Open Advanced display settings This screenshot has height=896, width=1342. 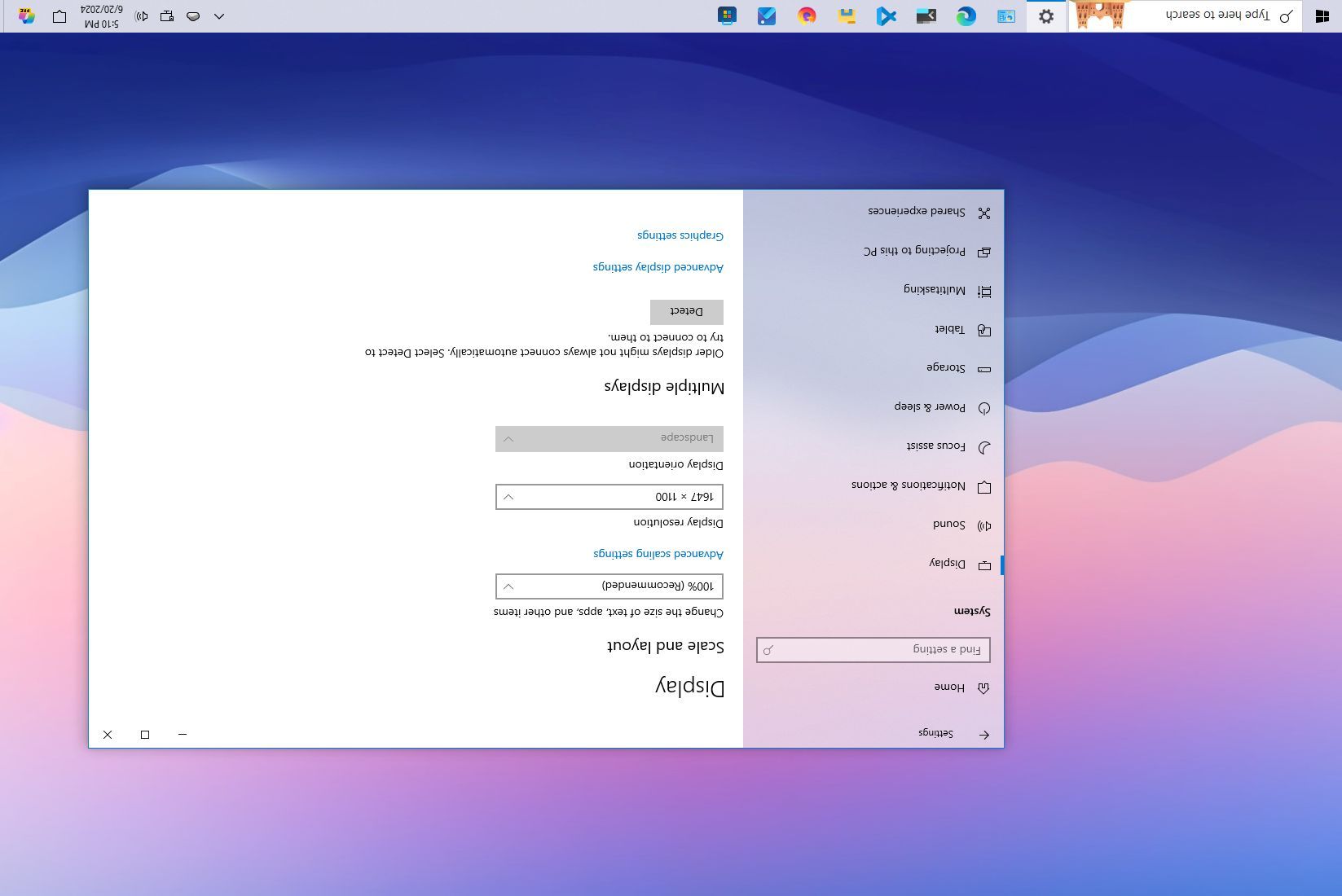[x=658, y=266]
